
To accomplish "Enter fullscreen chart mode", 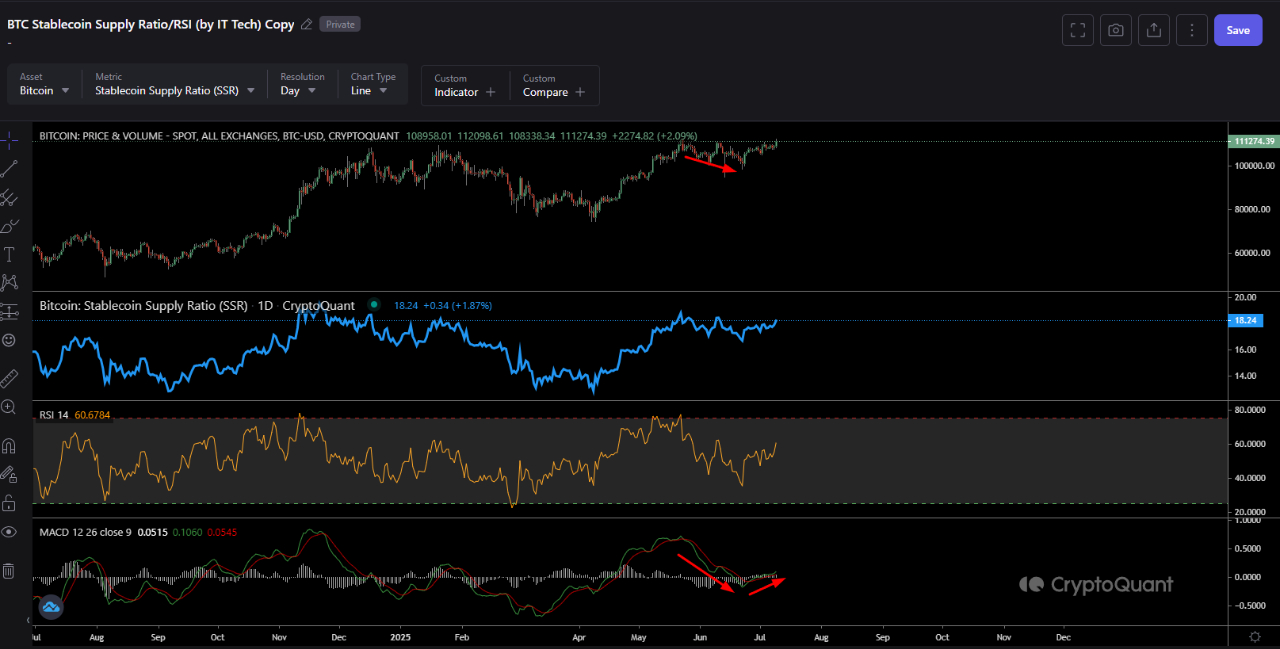I will (x=1077, y=29).
